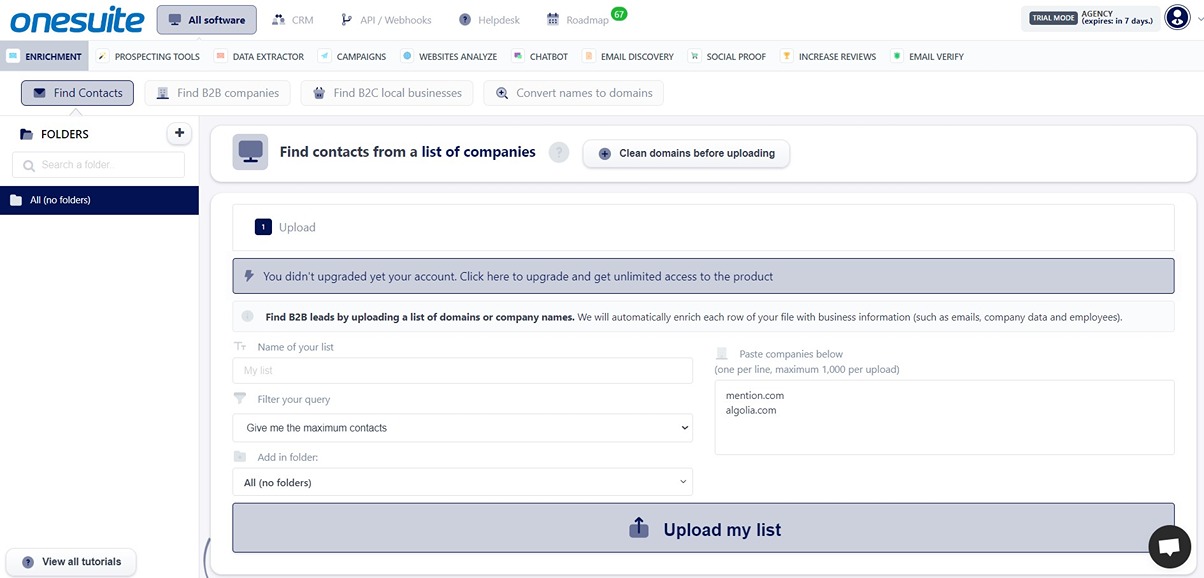Enable the Clean domains before uploading option
The height and width of the screenshot is (578, 1204).
click(x=686, y=153)
